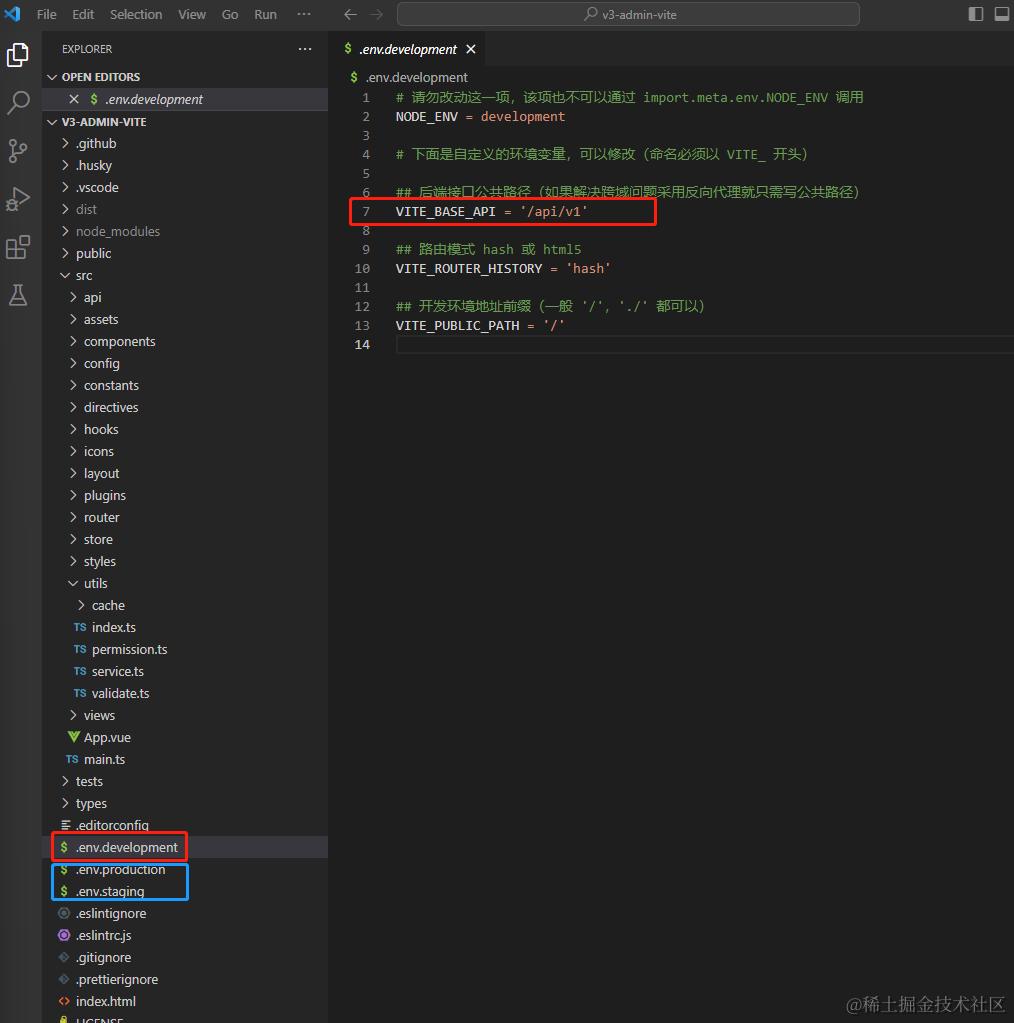Open the Go menu

229,14
